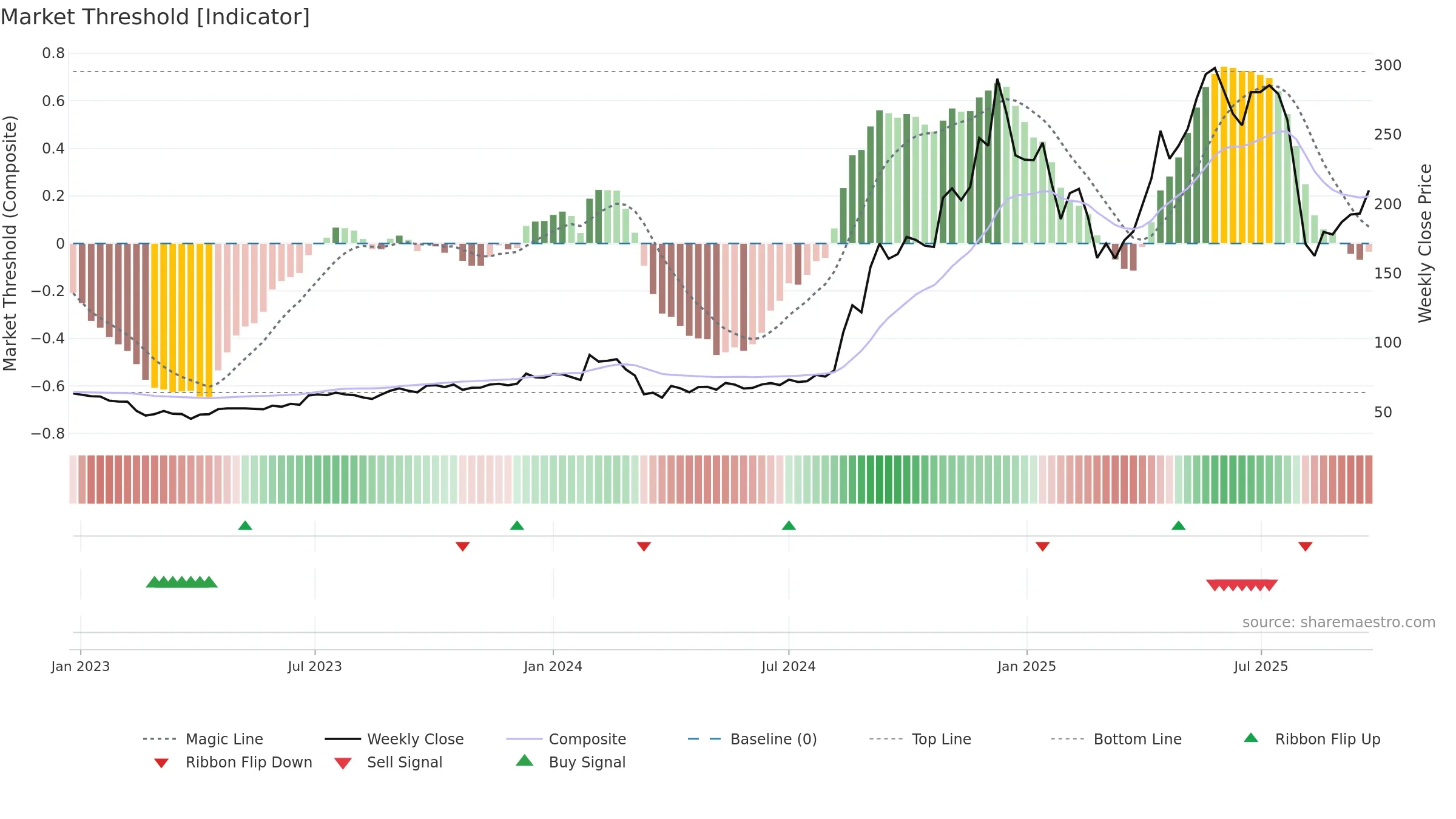Click the red Sell Signal triangle cluster in mid-2025
1456x819 pixels.
[x=1242, y=585]
